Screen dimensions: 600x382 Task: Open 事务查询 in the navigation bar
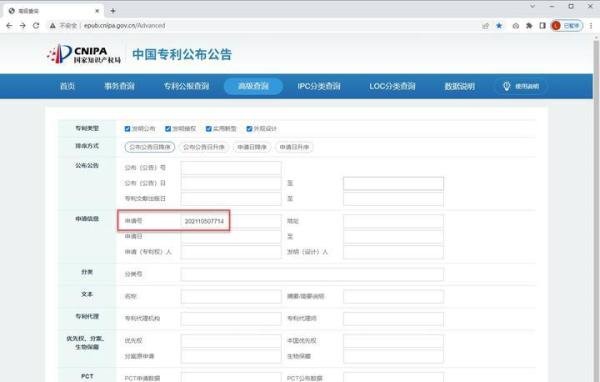(x=119, y=86)
